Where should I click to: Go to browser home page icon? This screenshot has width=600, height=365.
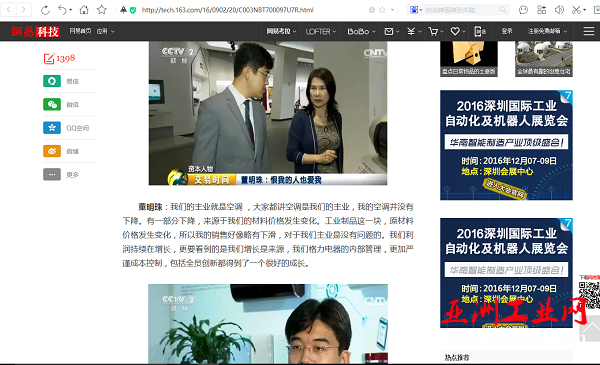[x=84, y=10]
